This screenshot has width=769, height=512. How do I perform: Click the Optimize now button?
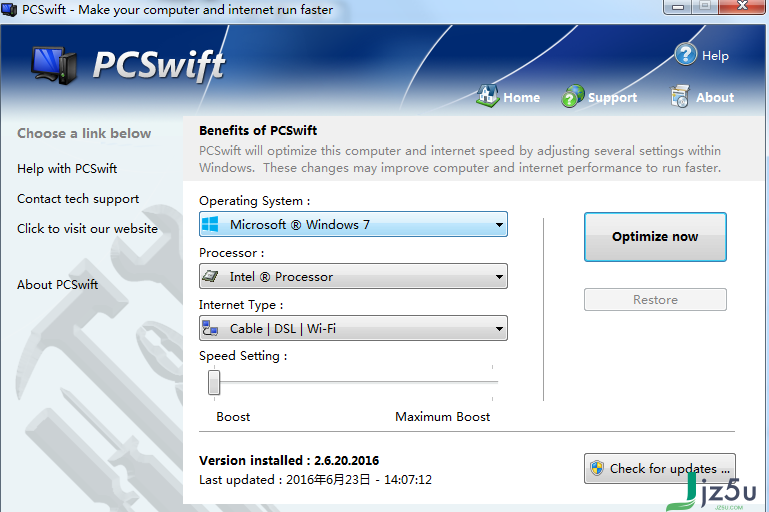point(655,237)
